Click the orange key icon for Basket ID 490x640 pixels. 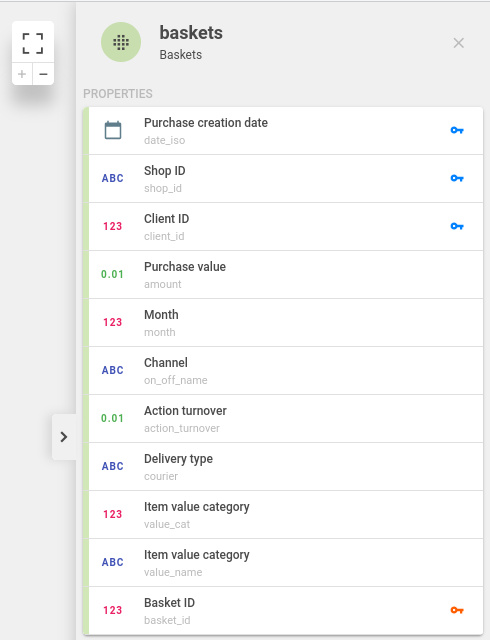[x=457, y=610]
